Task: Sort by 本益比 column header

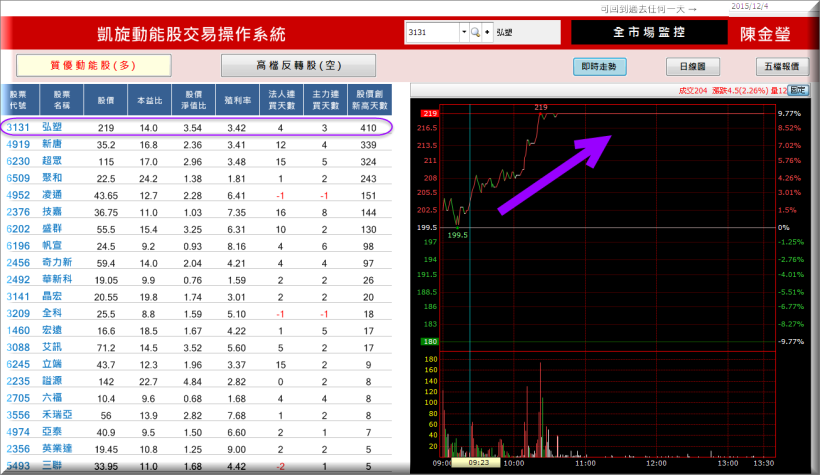Action: point(149,101)
